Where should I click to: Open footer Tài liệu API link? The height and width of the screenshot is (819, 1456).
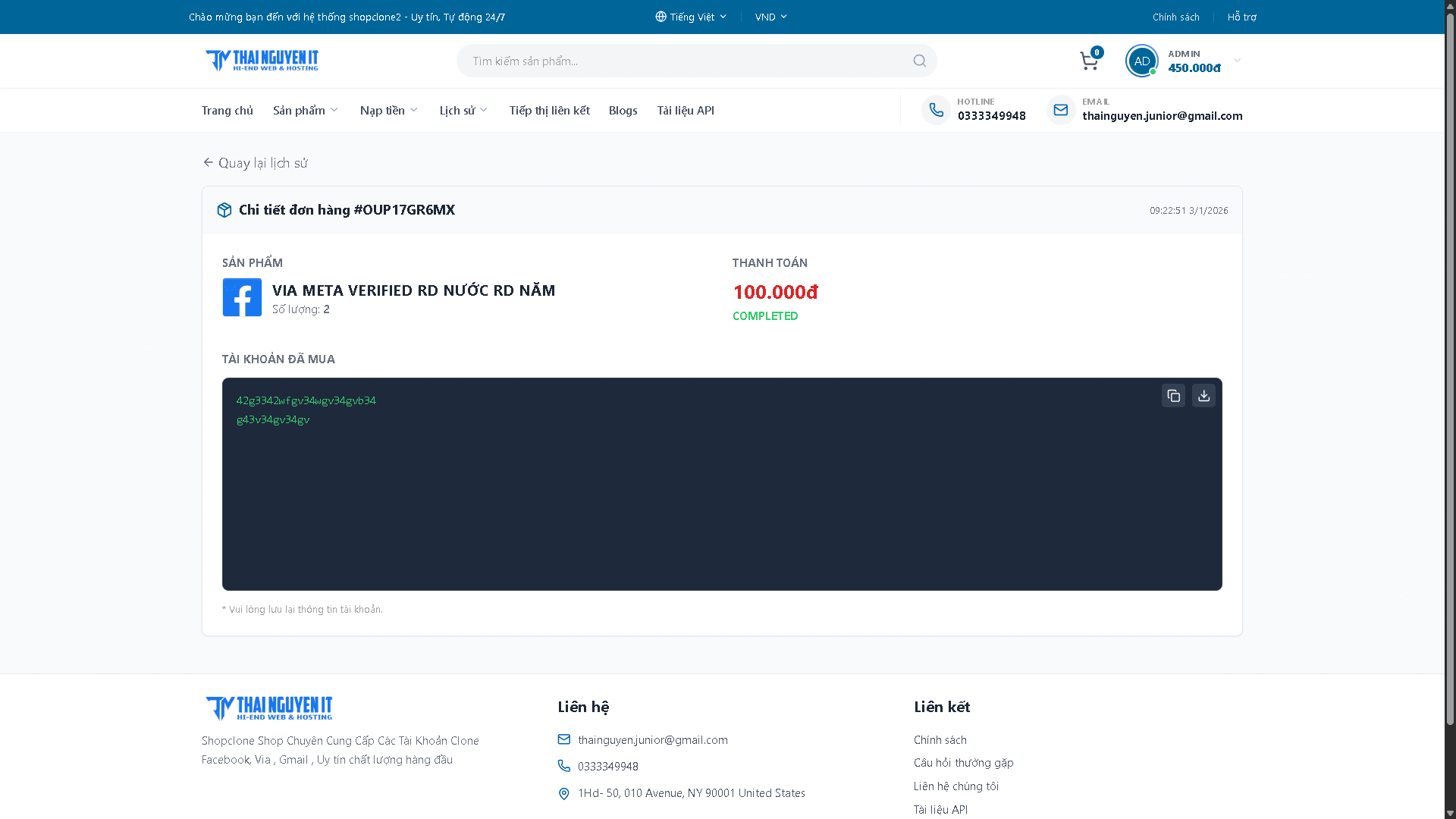click(x=941, y=810)
